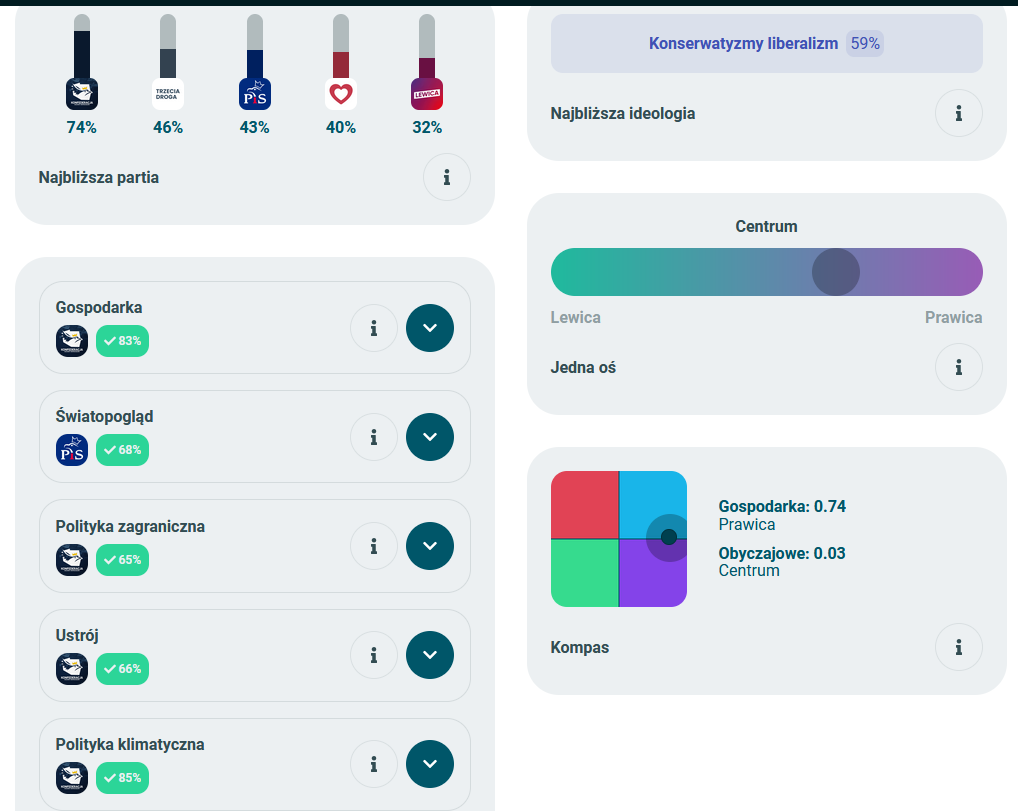1018x811 pixels.
Task: Click the 59% ideology match badge
Action: tap(865, 44)
